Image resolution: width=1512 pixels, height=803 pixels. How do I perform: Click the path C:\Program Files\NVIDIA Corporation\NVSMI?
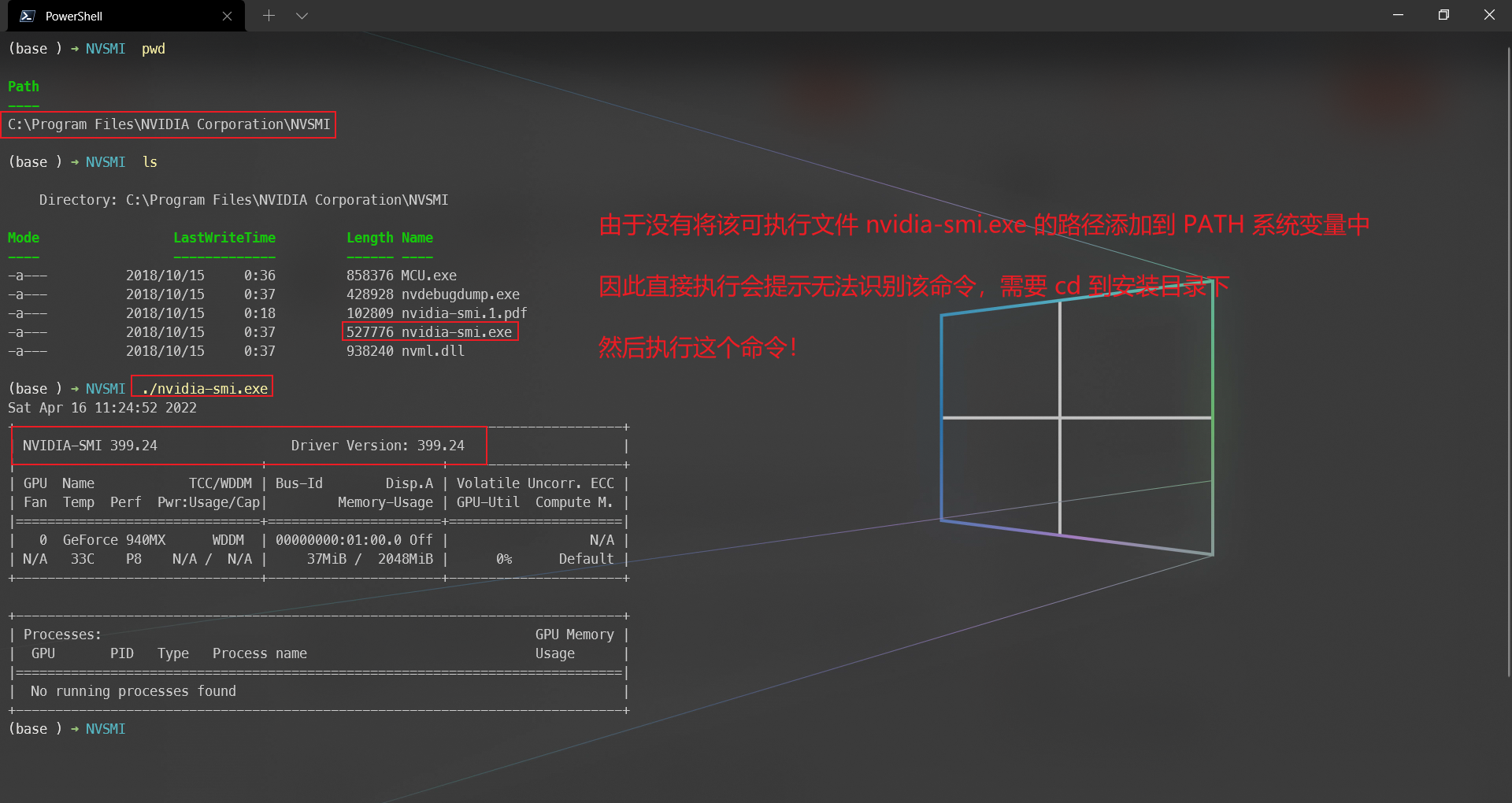tap(169, 124)
